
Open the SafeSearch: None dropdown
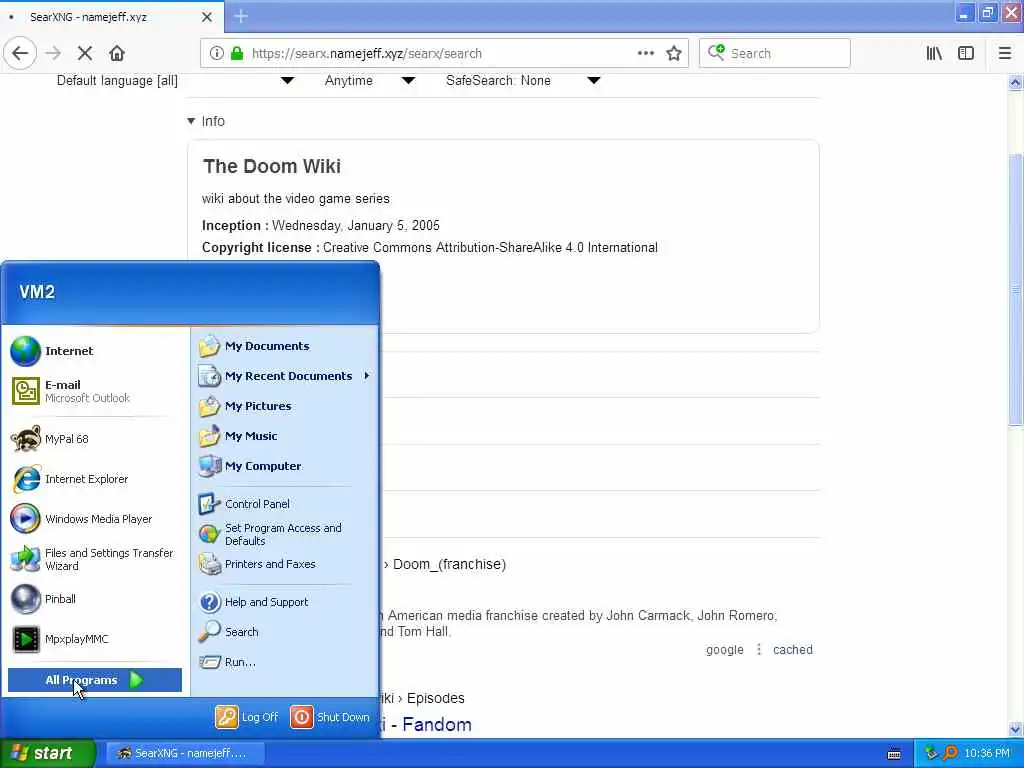(522, 80)
